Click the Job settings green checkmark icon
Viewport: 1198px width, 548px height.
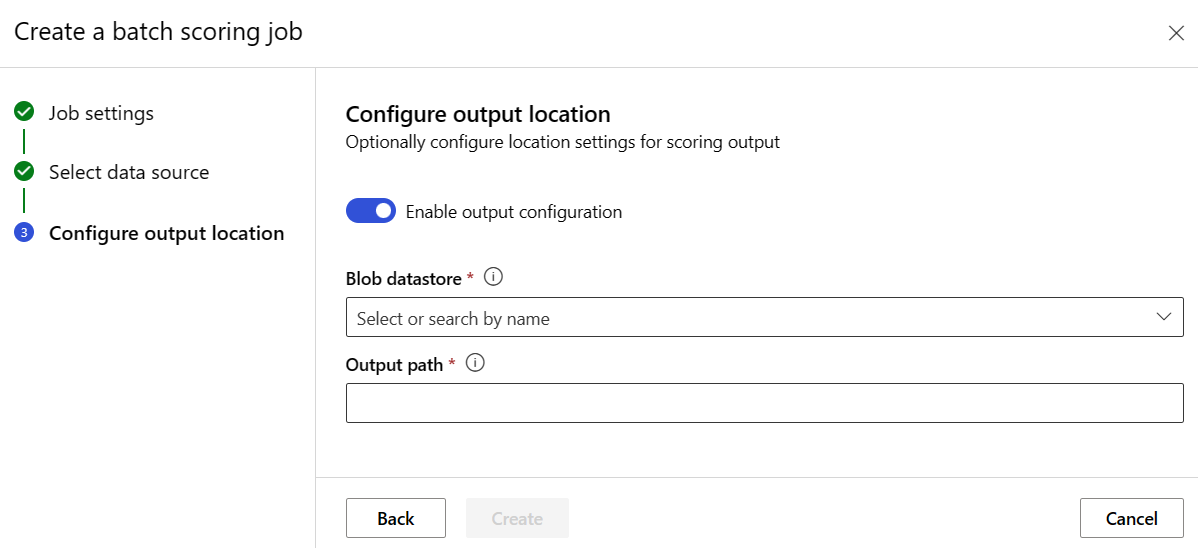24,112
